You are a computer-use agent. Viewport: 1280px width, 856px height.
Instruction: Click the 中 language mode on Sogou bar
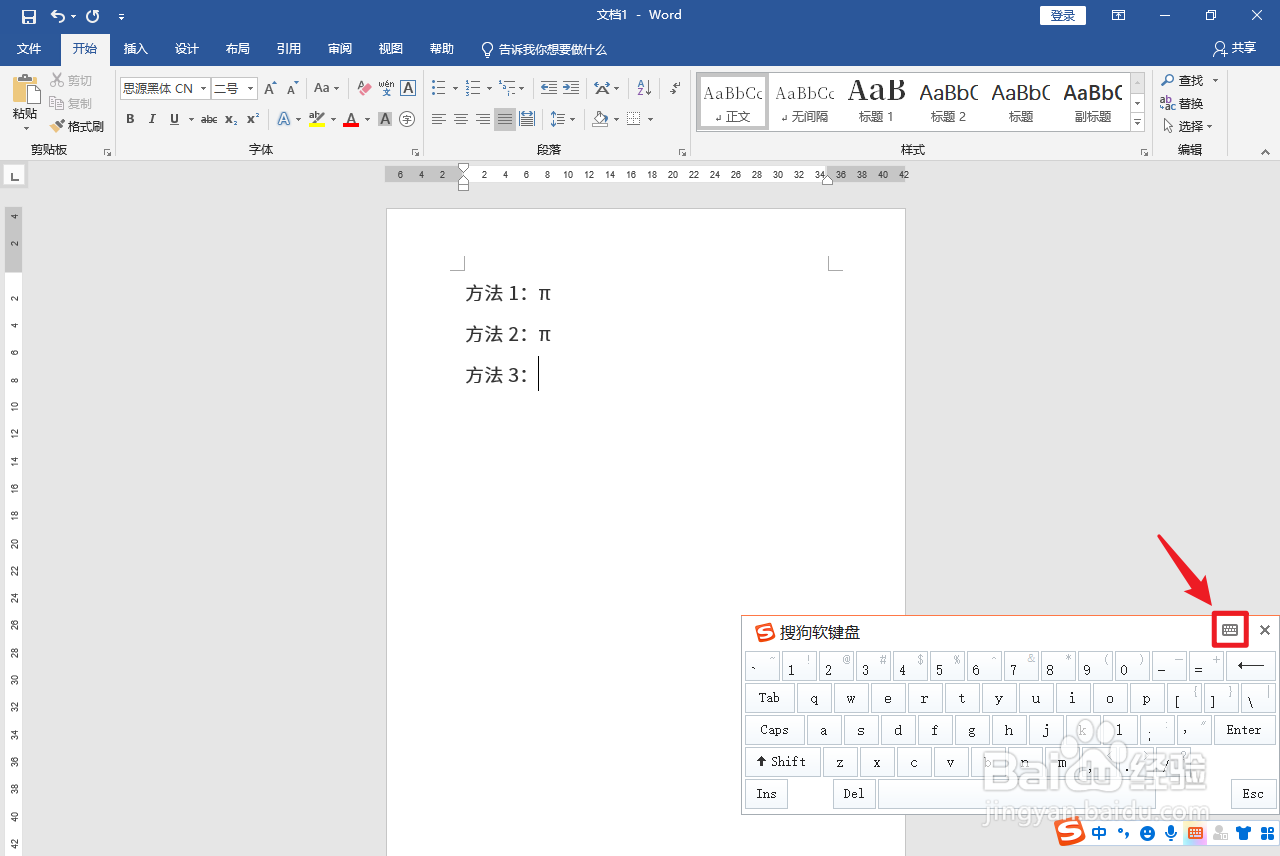click(1100, 833)
